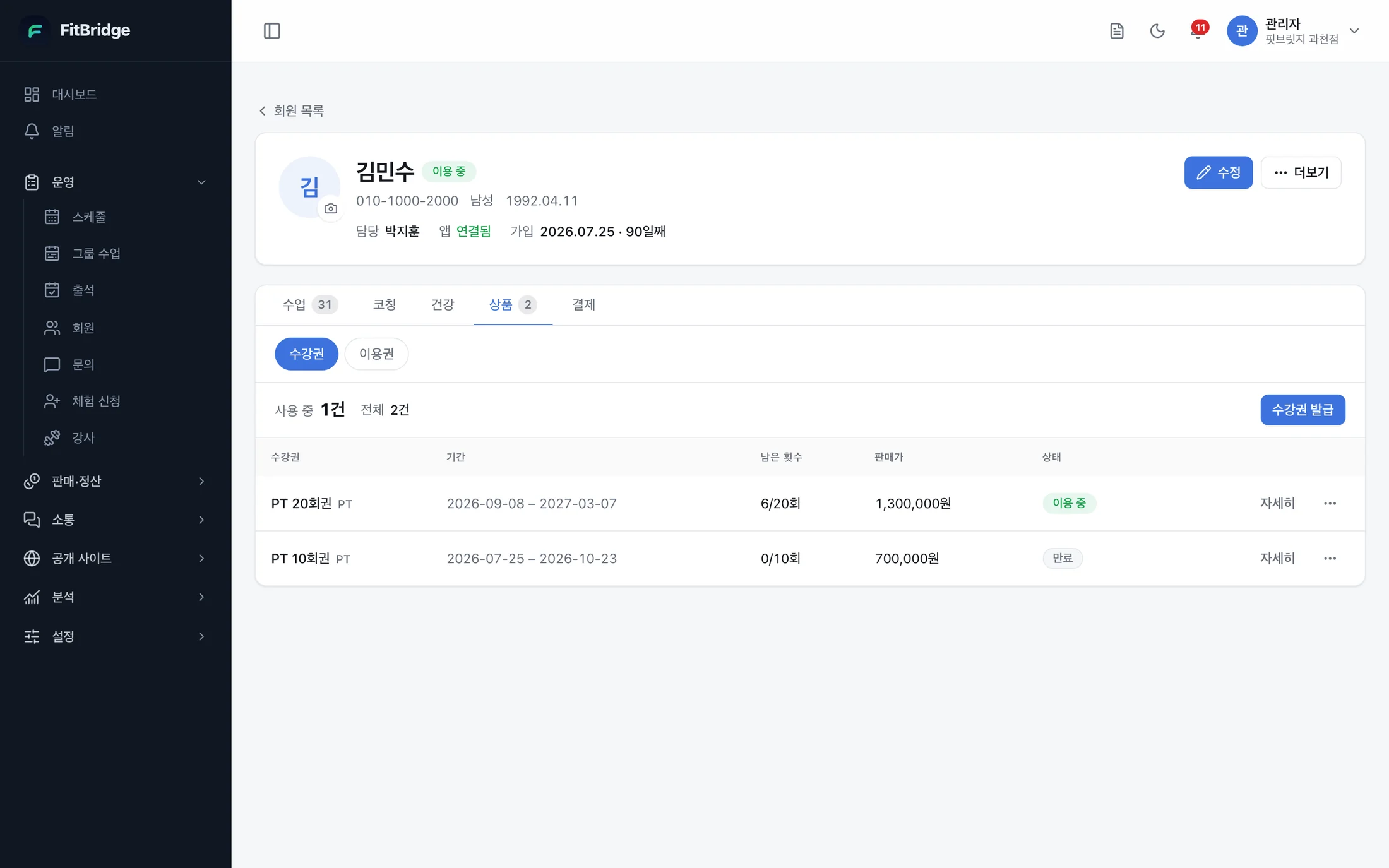
Task: Click the 수강권 발급 button
Action: tap(1303, 410)
